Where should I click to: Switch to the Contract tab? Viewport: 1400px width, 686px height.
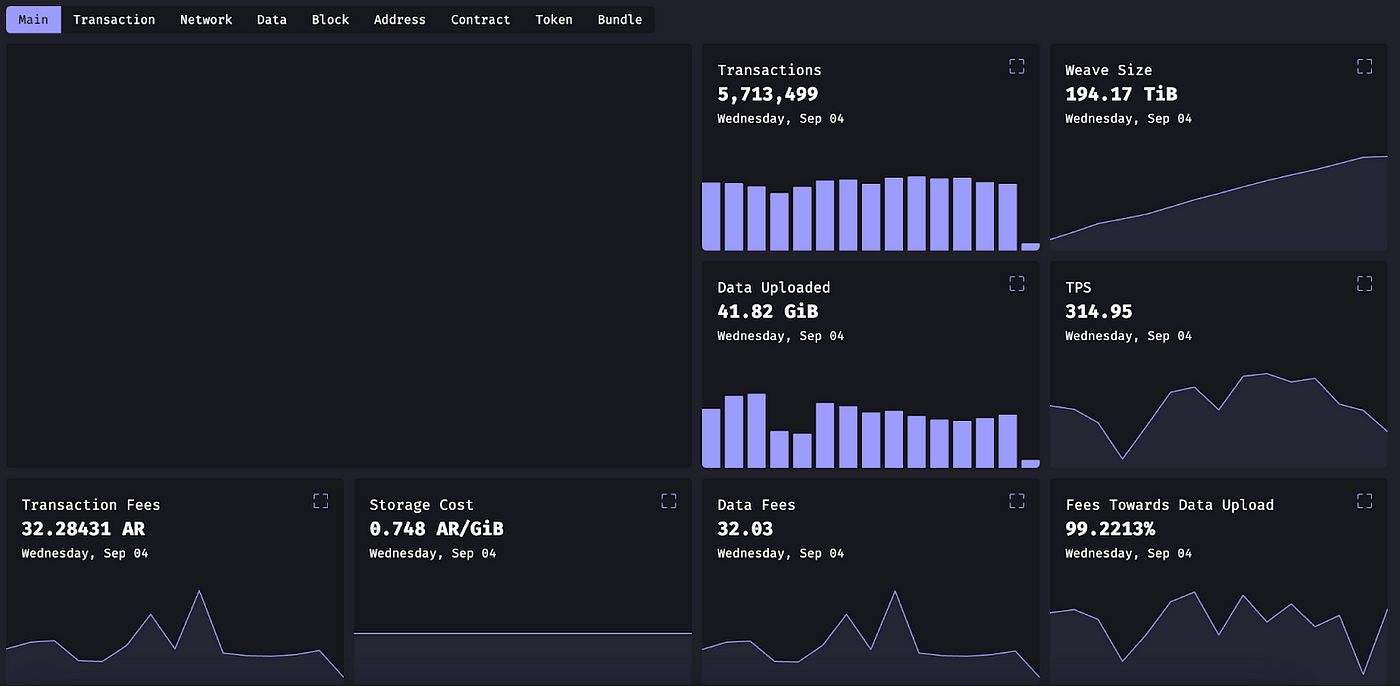[x=480, y=20]
